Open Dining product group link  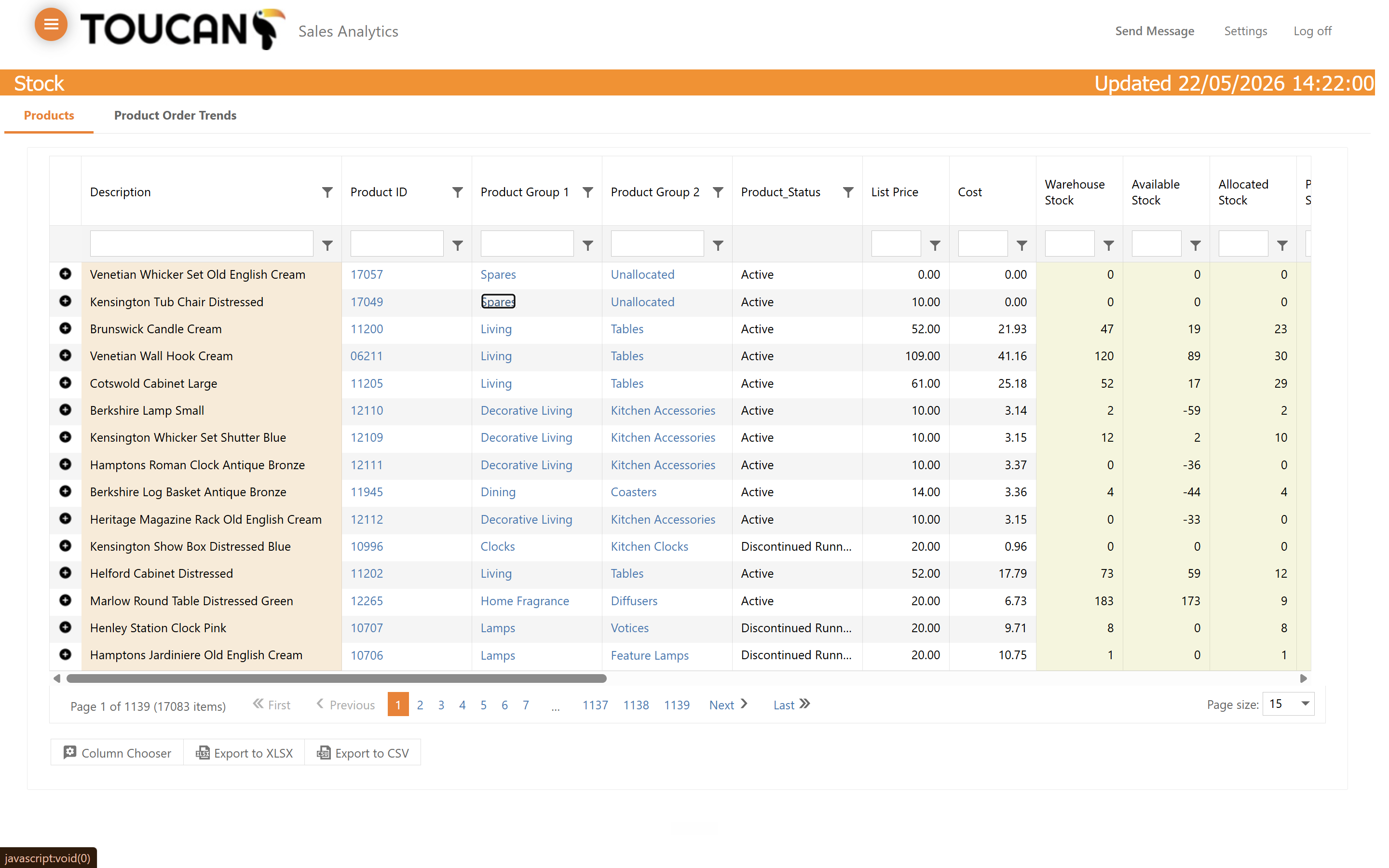498,492
